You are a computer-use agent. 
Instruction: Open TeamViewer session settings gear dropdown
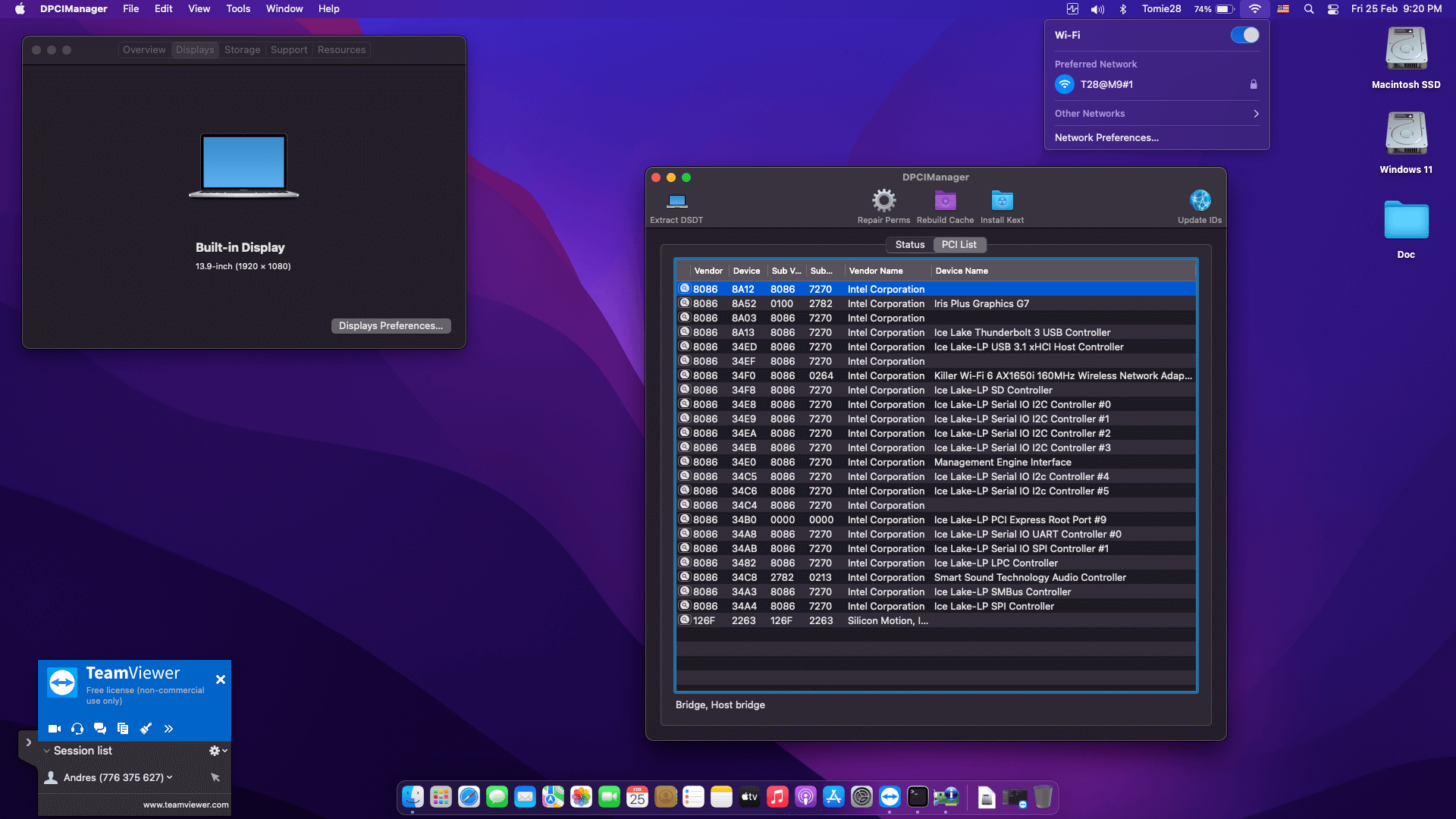tap(218, 751)
